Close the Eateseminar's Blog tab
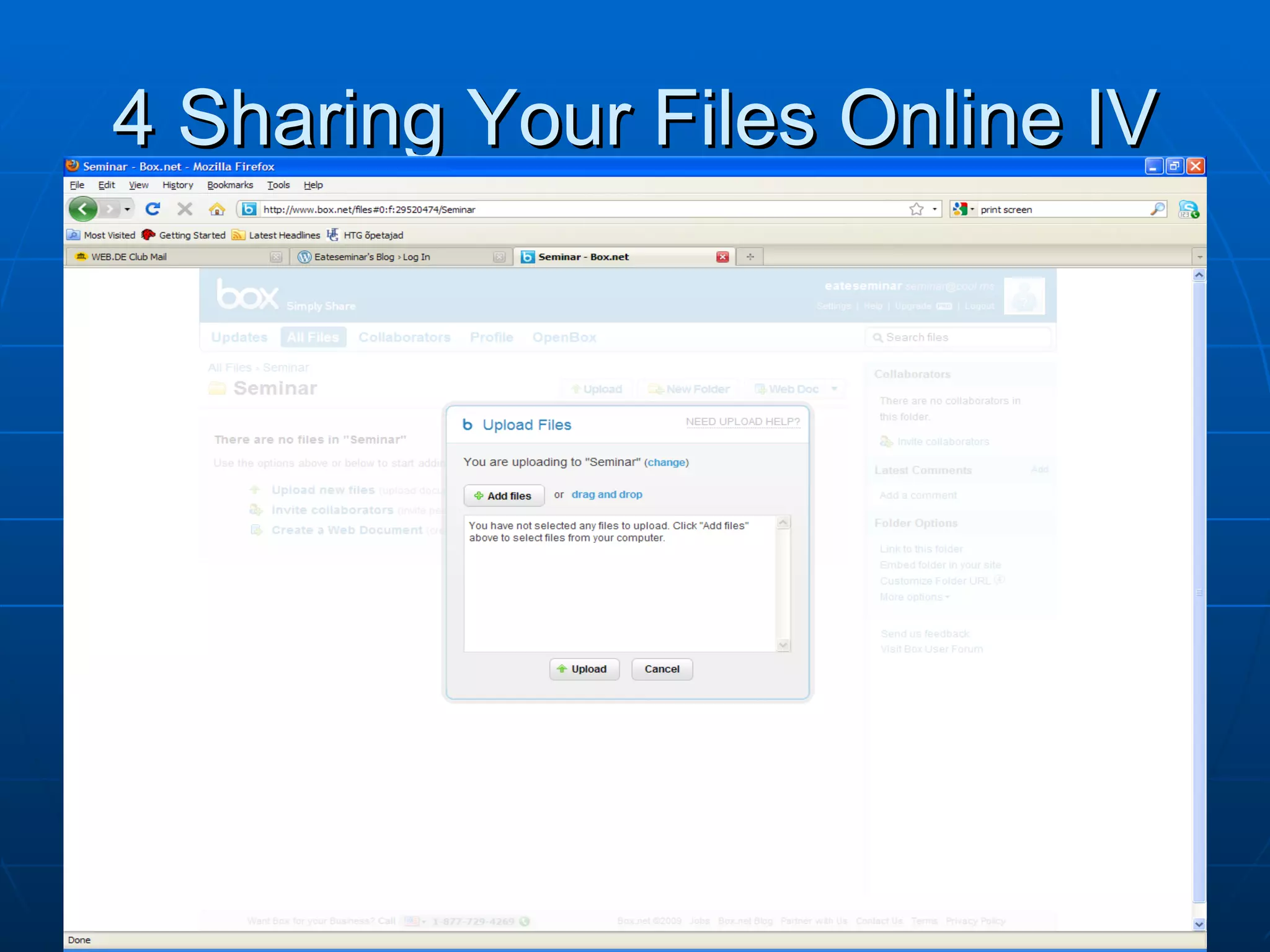 pos(499,257)
